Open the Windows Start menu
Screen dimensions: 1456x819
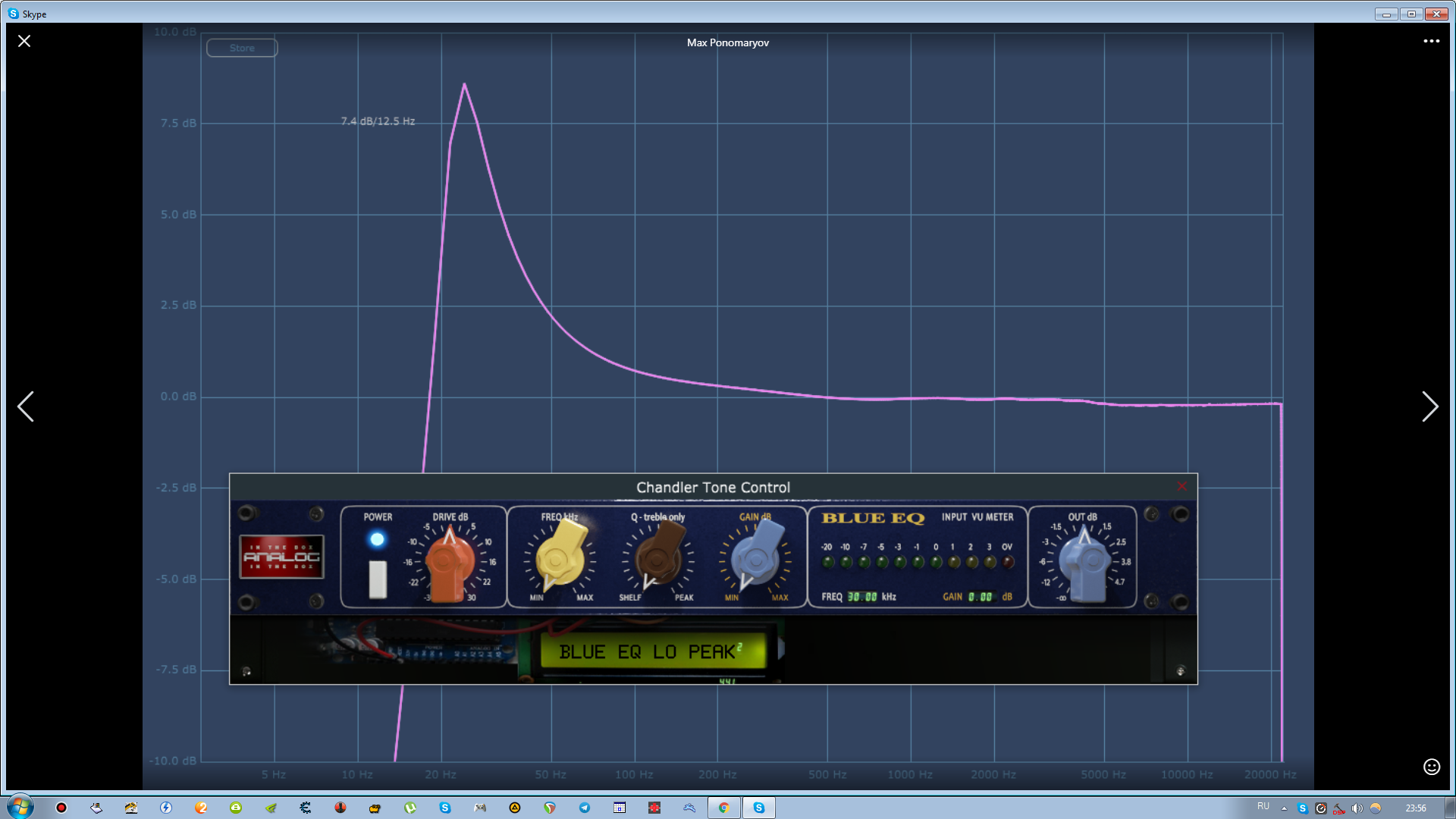tap(20, 808)
